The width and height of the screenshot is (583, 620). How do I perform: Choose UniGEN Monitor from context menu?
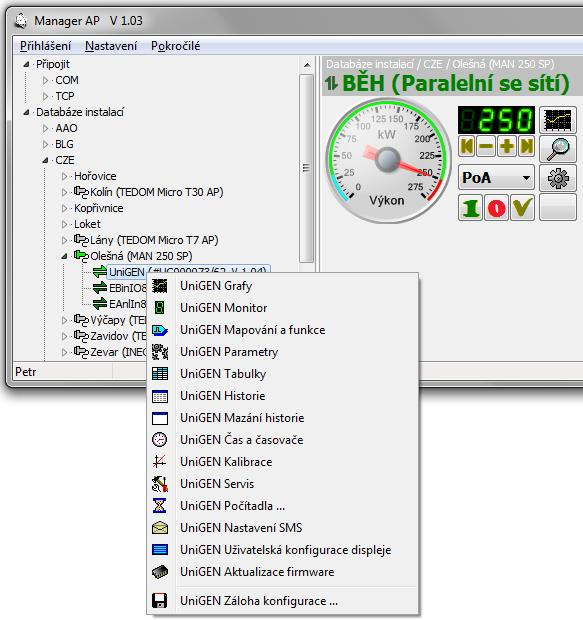click(282, 308)
